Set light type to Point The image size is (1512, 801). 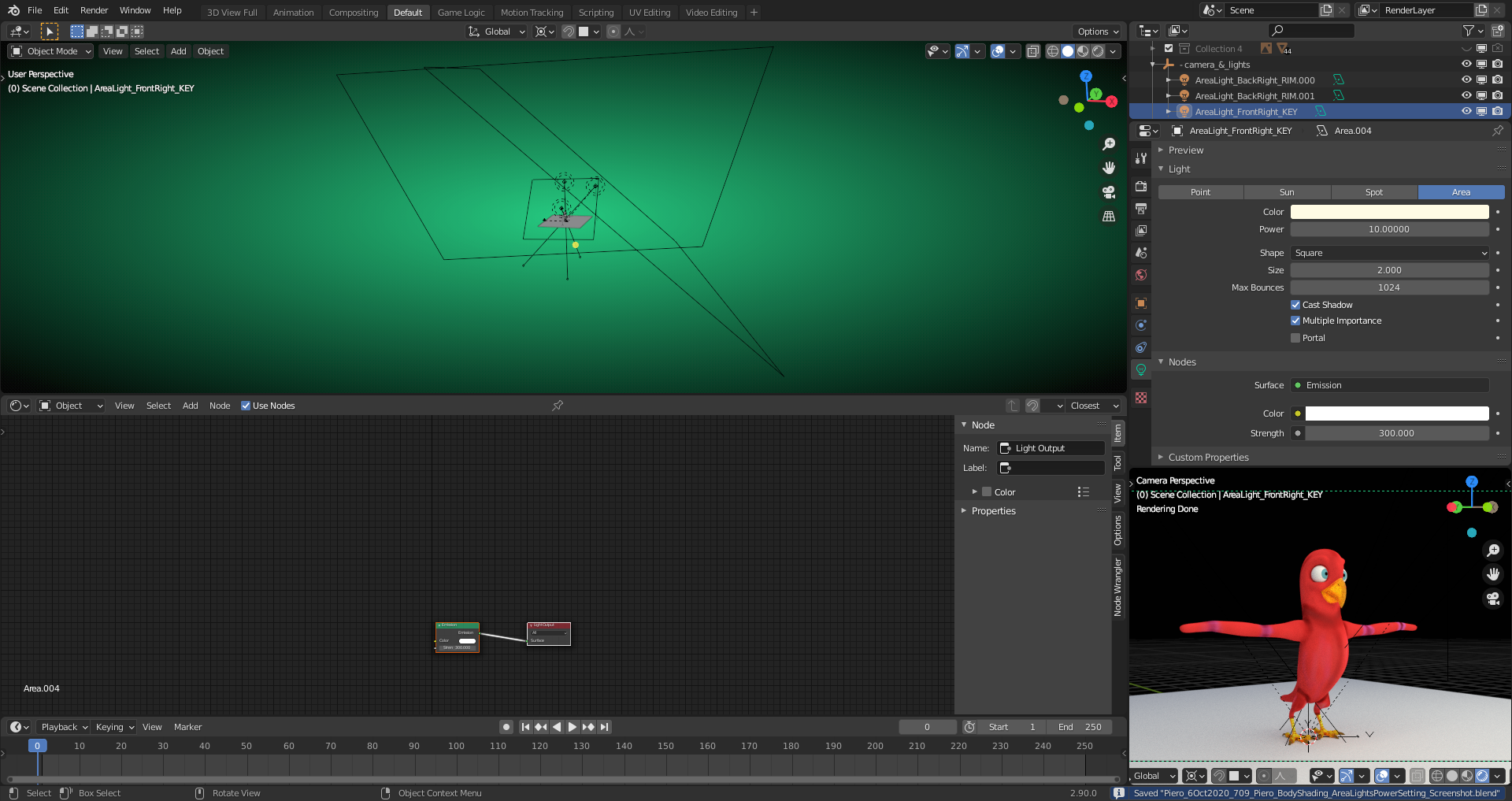(1200, 191)
